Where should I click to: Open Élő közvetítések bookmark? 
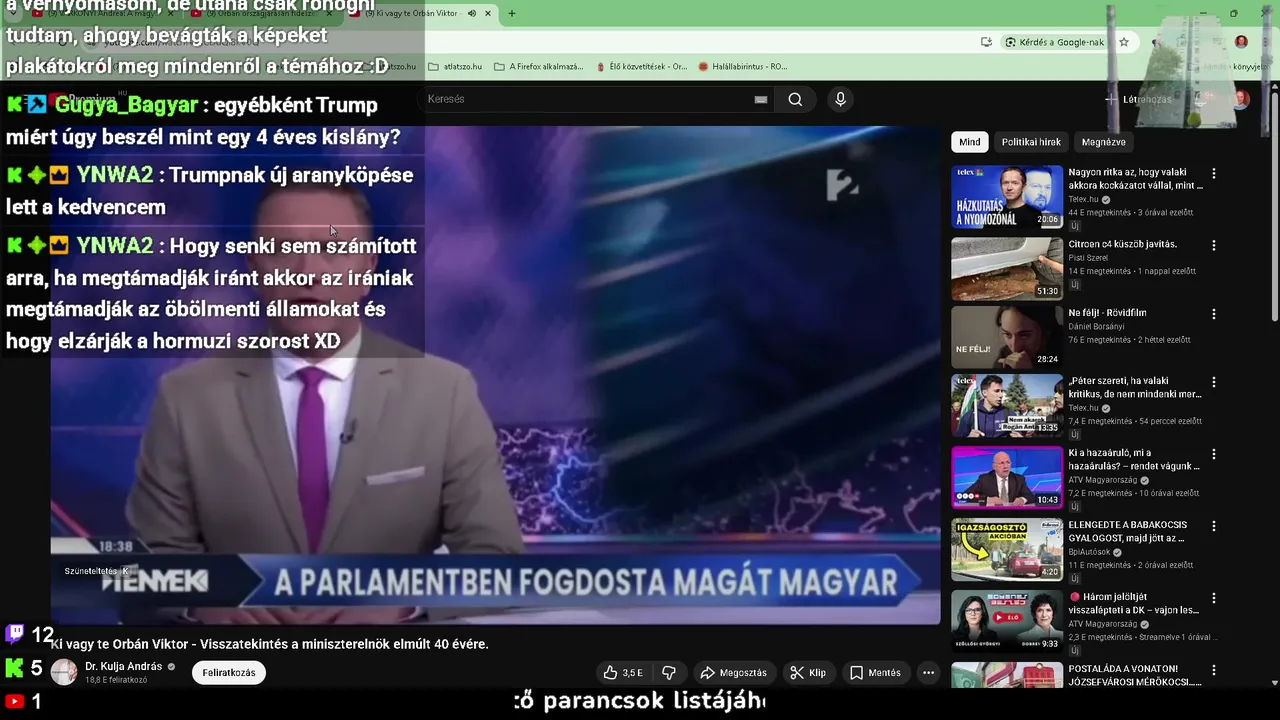point(641,67)
